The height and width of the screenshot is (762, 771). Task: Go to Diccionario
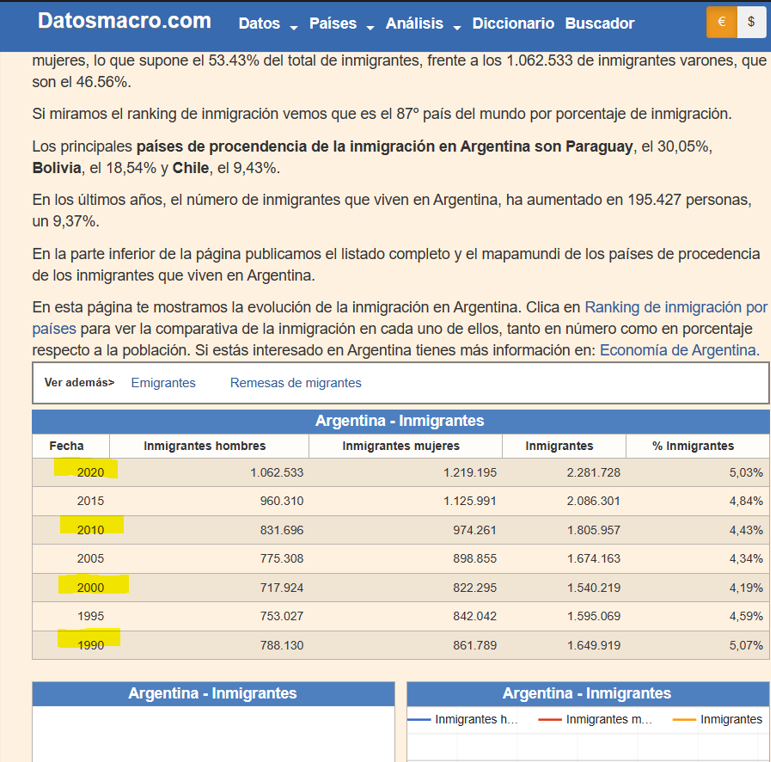point(513,24)
